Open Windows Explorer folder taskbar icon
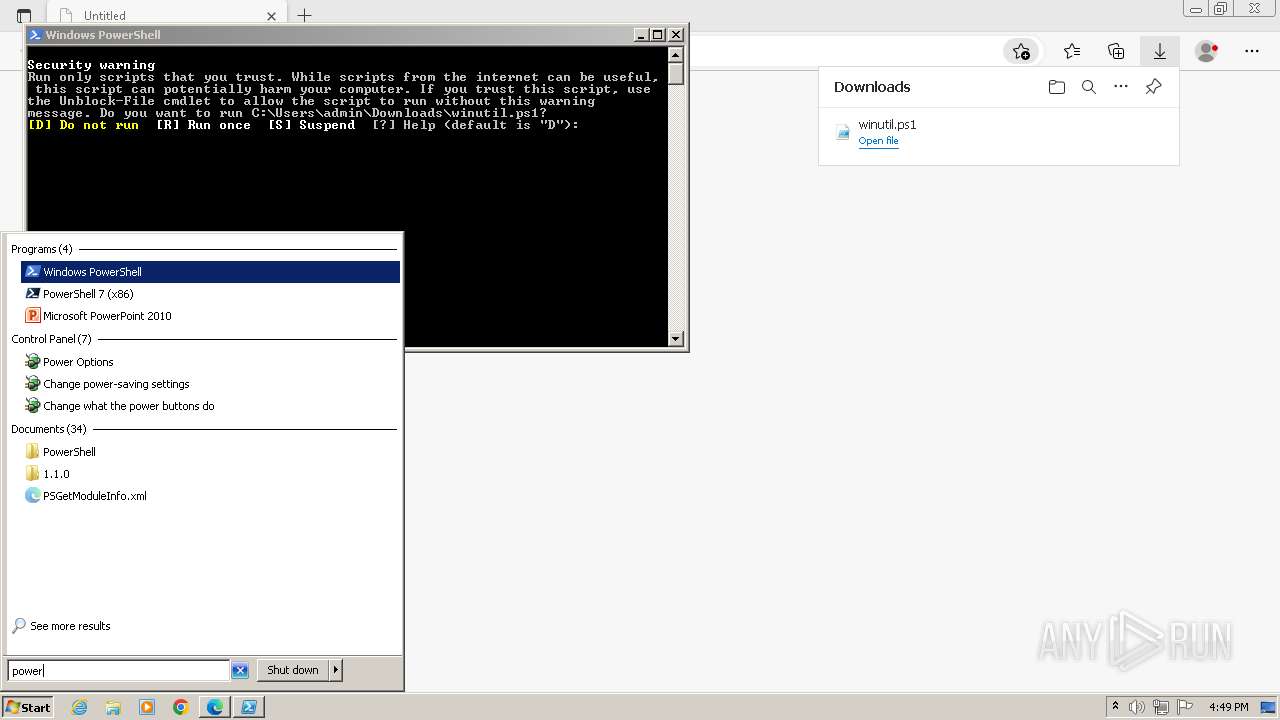 pos(113,707)
